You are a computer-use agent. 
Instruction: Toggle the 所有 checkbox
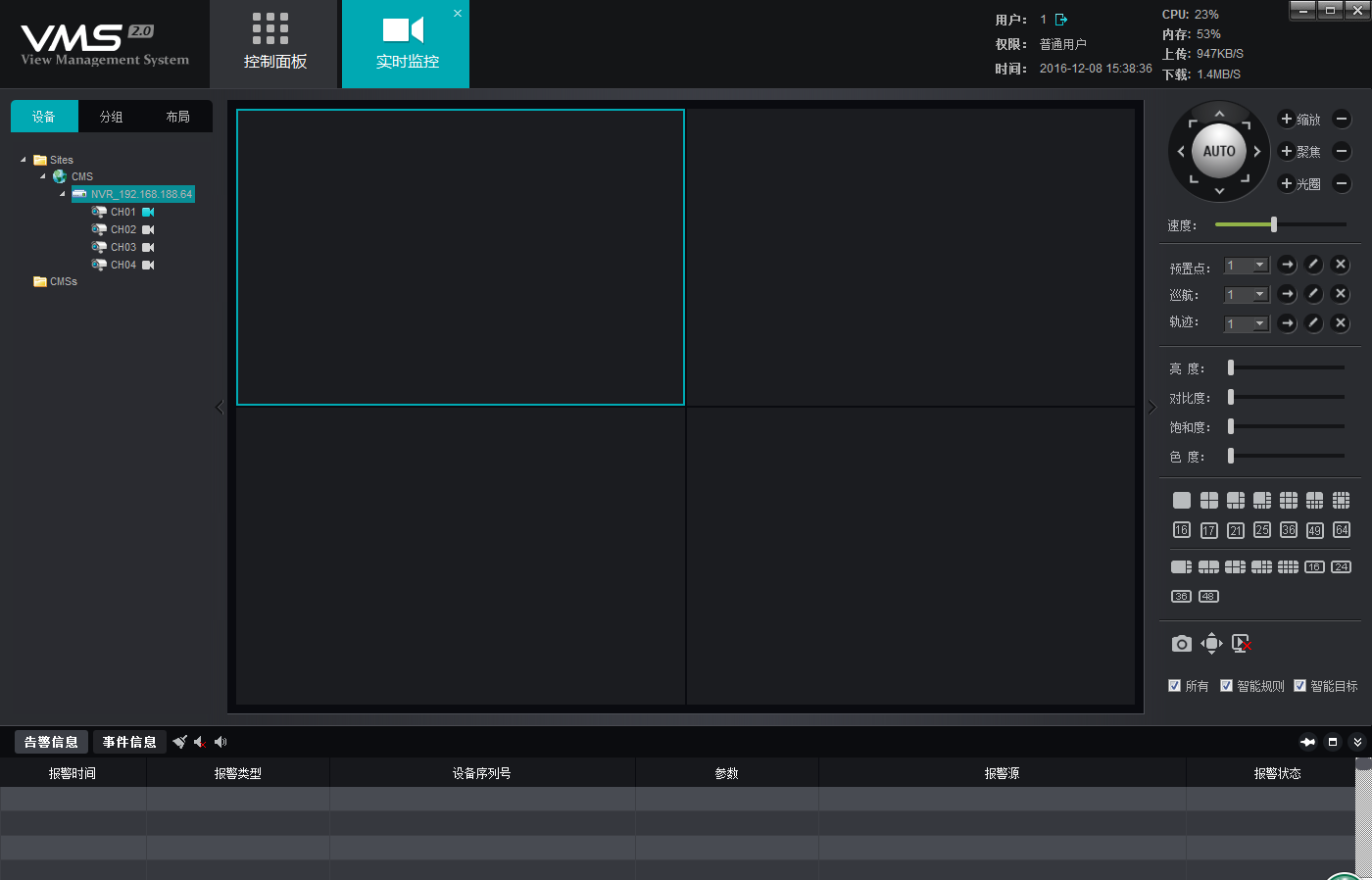coord(1174,685)
